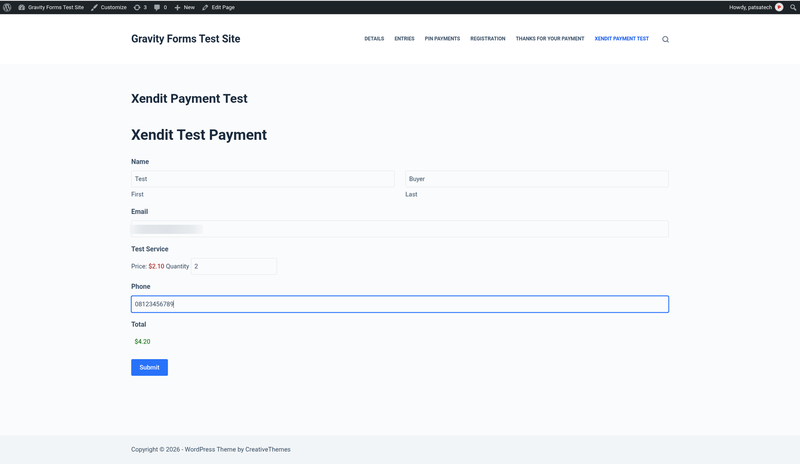Click the Last sub-label under name
800x464 pixels.
[x=411, y=194]
